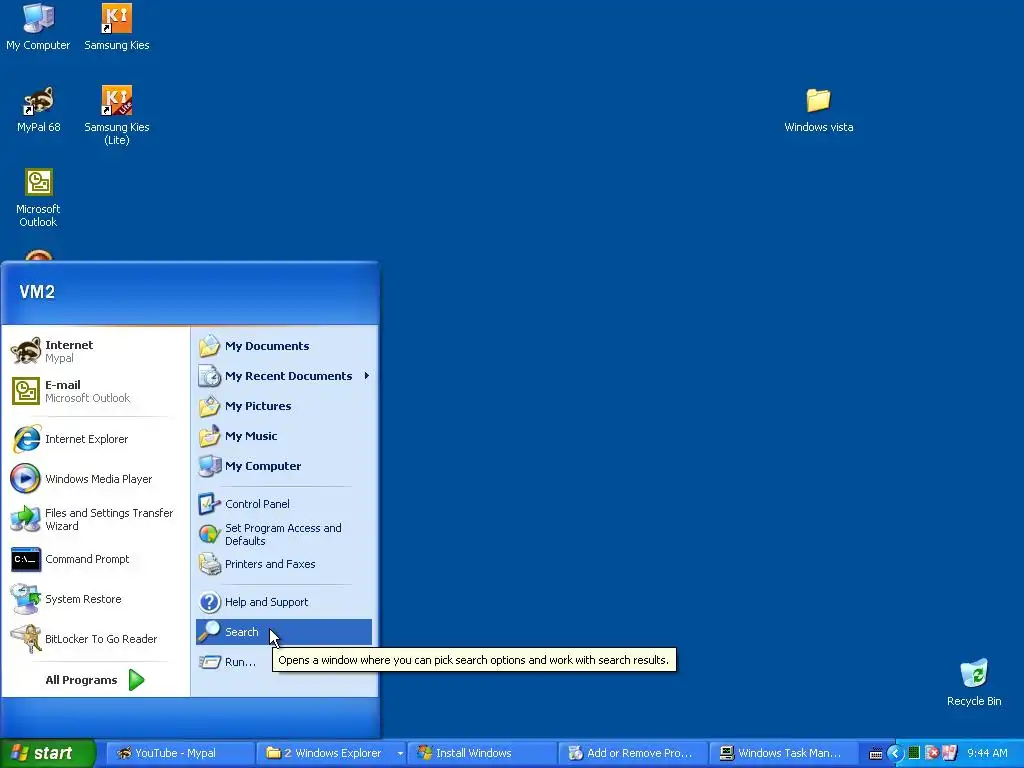The width and height of the screenshot is (1024, 768).
Task: Open Control Panel from Start menu
Action: [284, 504]
